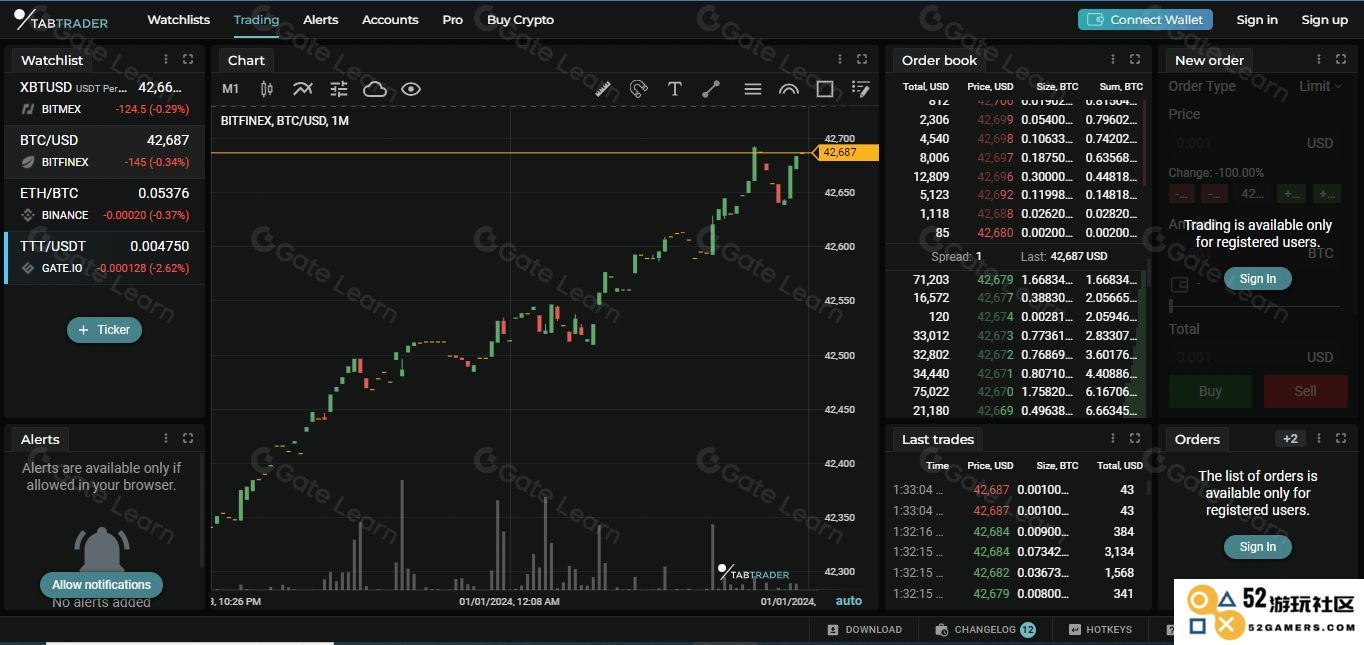Image resolution: width=1364 pixels, height=645 pixels.
Task: Click the 42,679 bid price in Order book
Action: (x=995, y=280)
